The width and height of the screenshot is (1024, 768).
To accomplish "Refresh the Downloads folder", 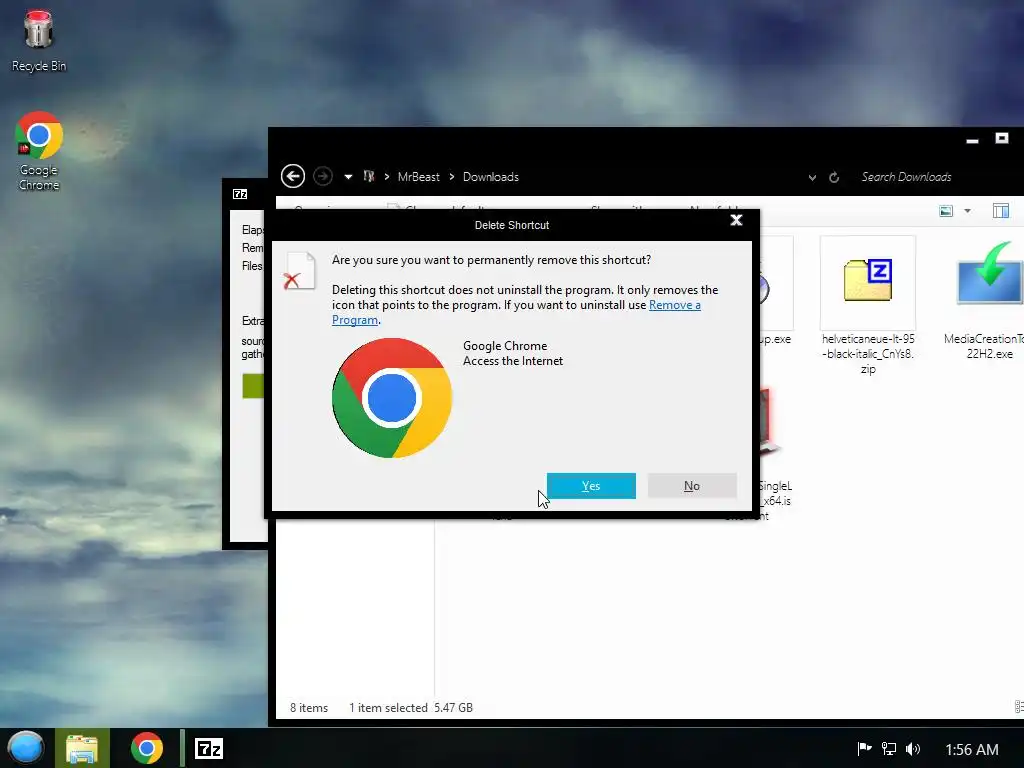I will (x=834, y=178).
